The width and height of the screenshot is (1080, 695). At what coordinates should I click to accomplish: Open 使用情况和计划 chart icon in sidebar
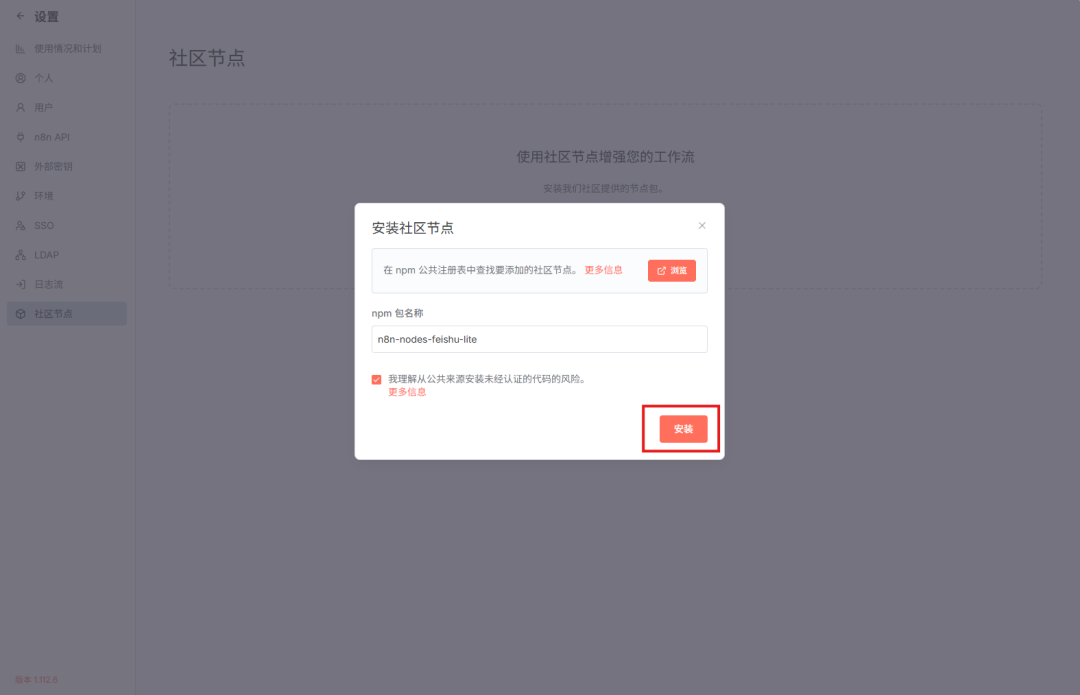[x=20, y=48]
